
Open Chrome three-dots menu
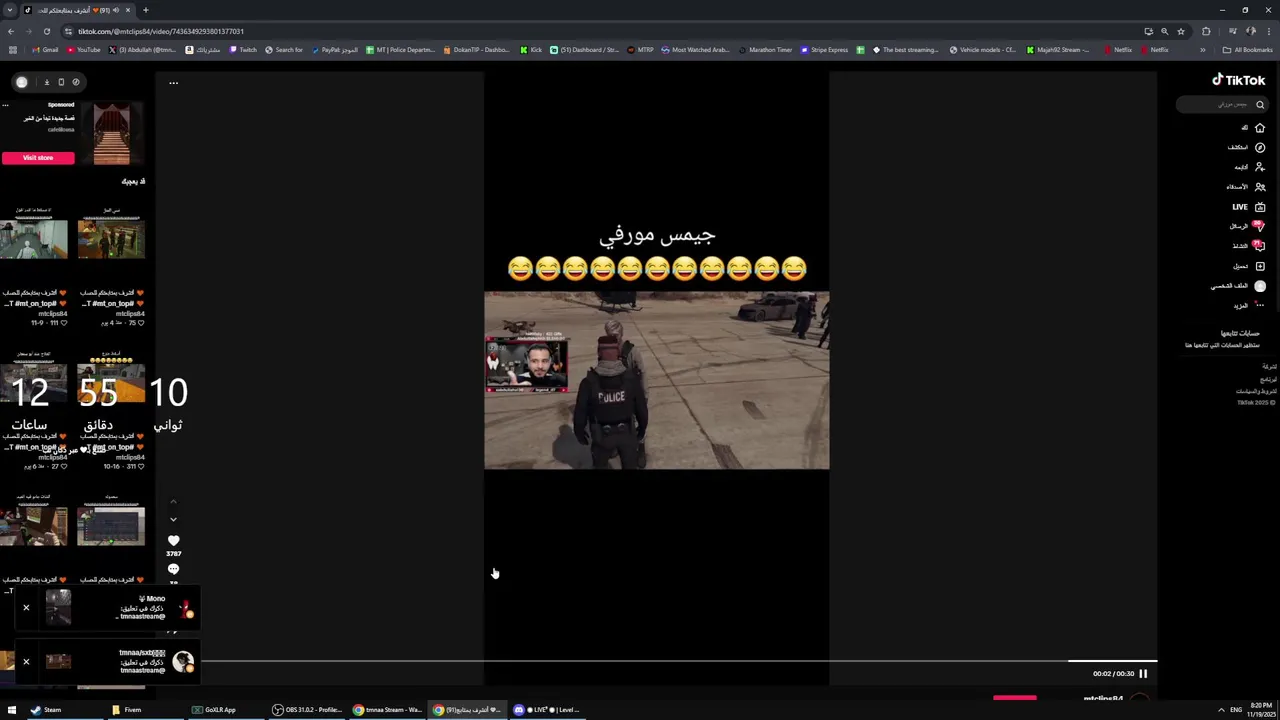[1267, 31]
